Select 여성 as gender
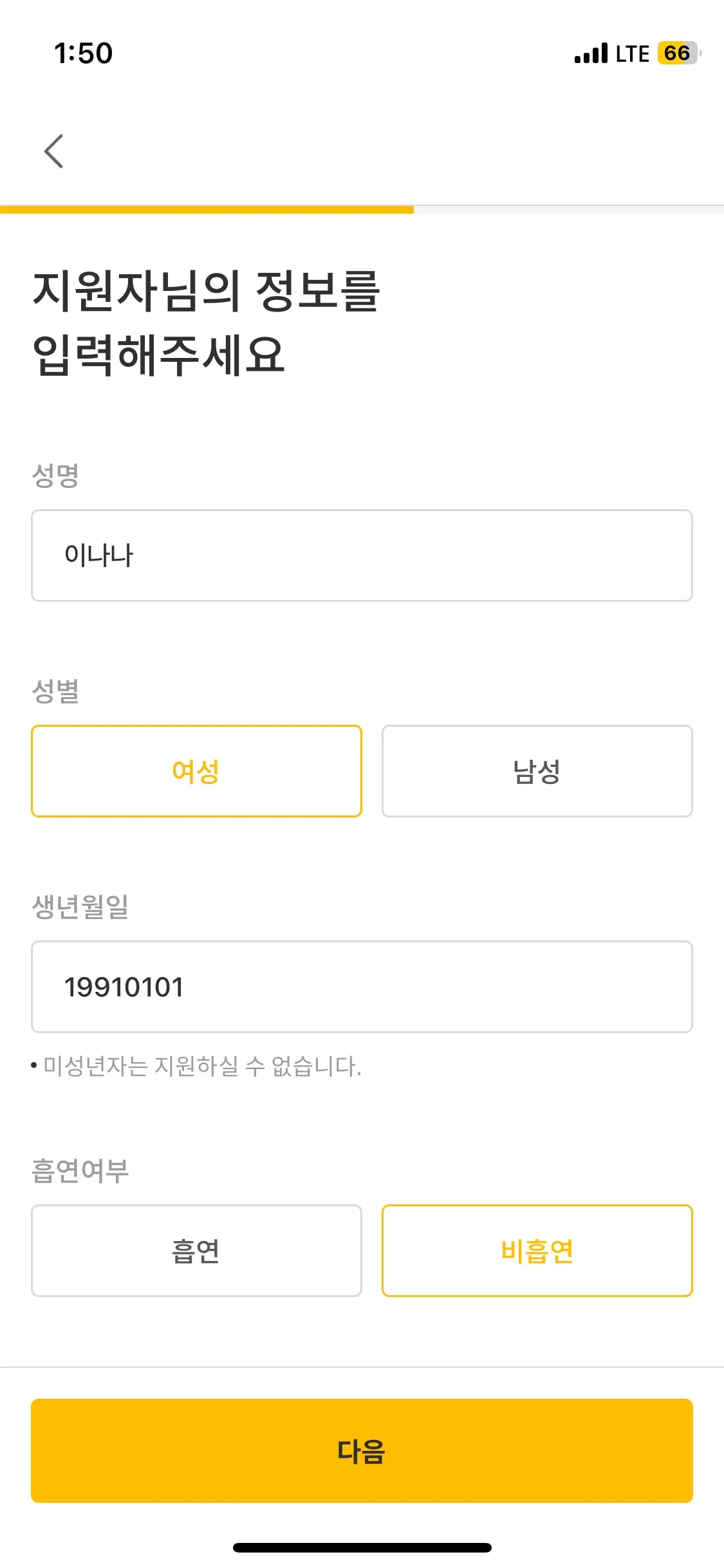Screen dimensions: 724x1568 [x=196, y=771]
